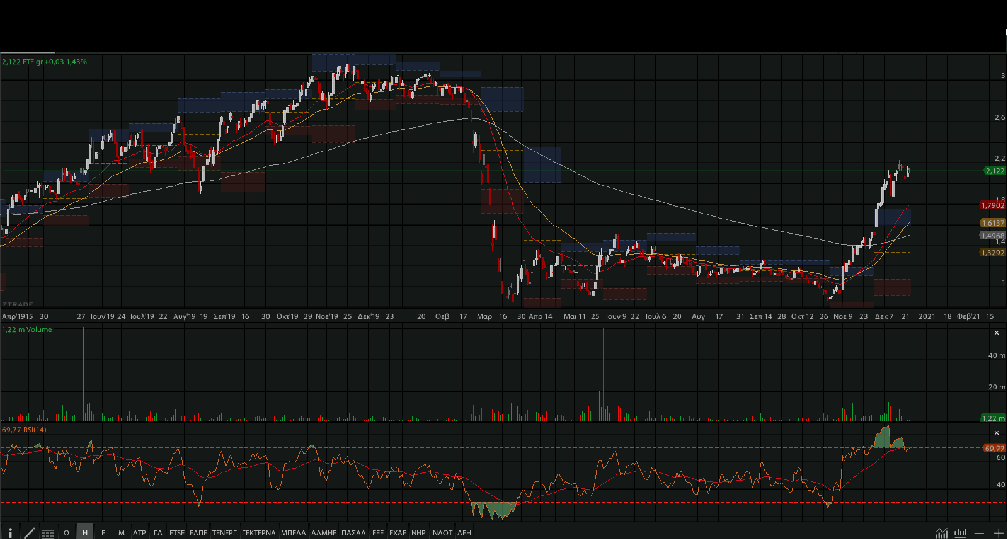The height and width of the screenshot is (539, 1007).
Task: Open the indicators bar chart icon
Action: [x=959, y=532]
